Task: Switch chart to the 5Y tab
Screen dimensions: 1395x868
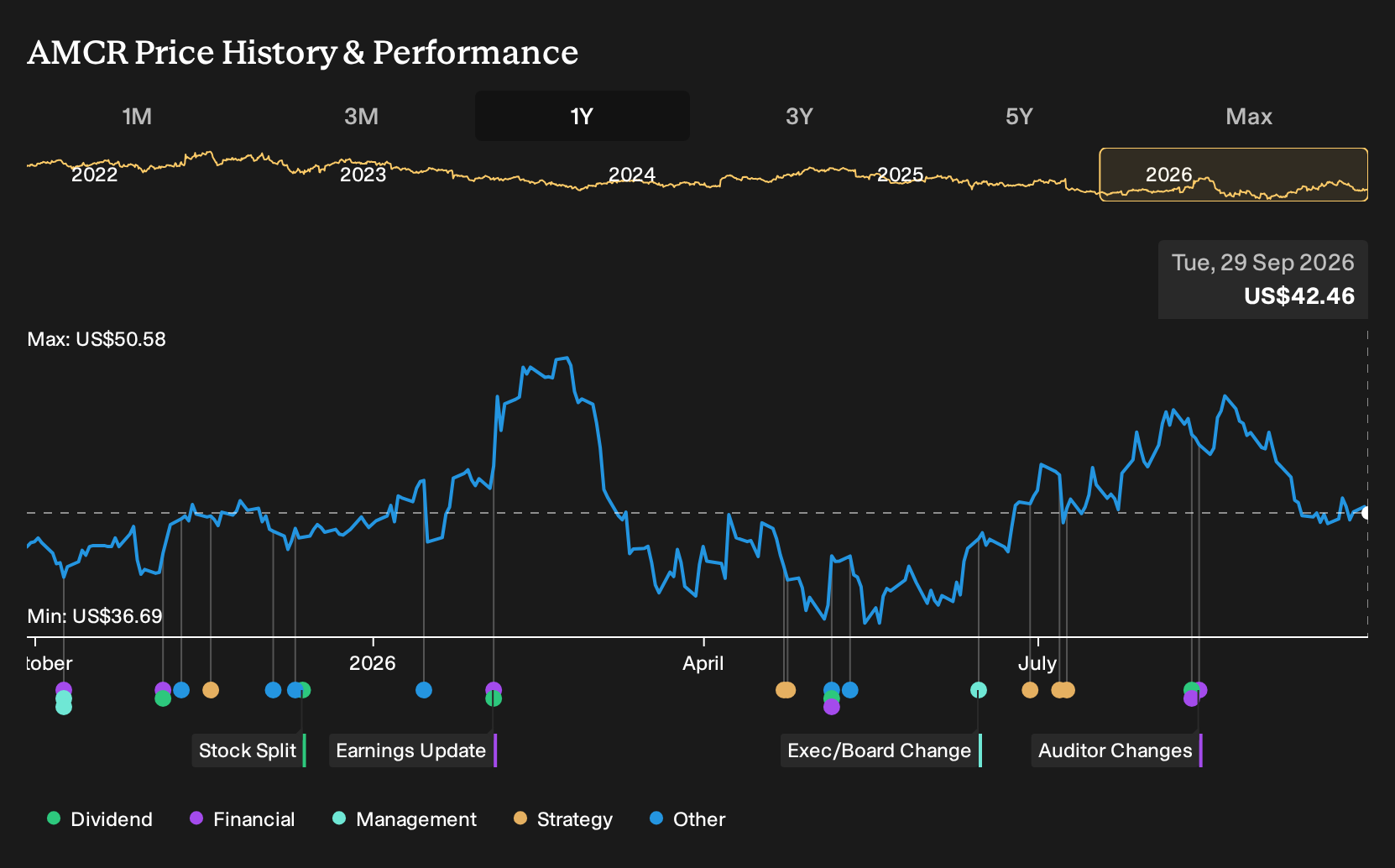Action: [x=1019, y=116]
